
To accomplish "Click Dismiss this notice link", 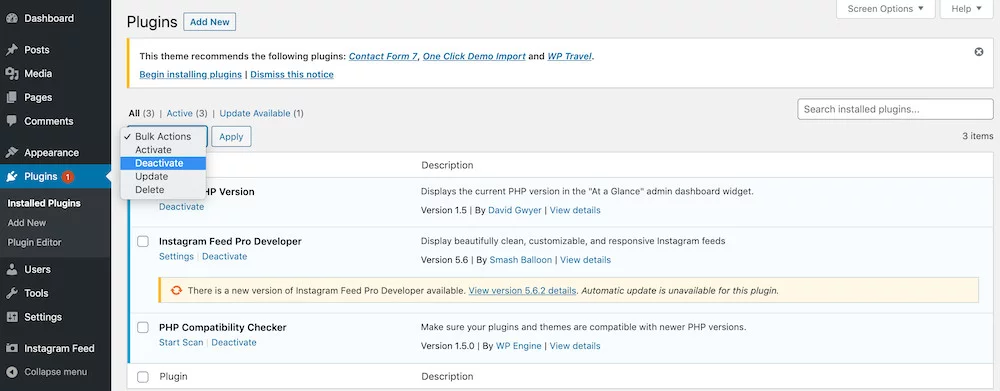I will [x=292, y=75].
